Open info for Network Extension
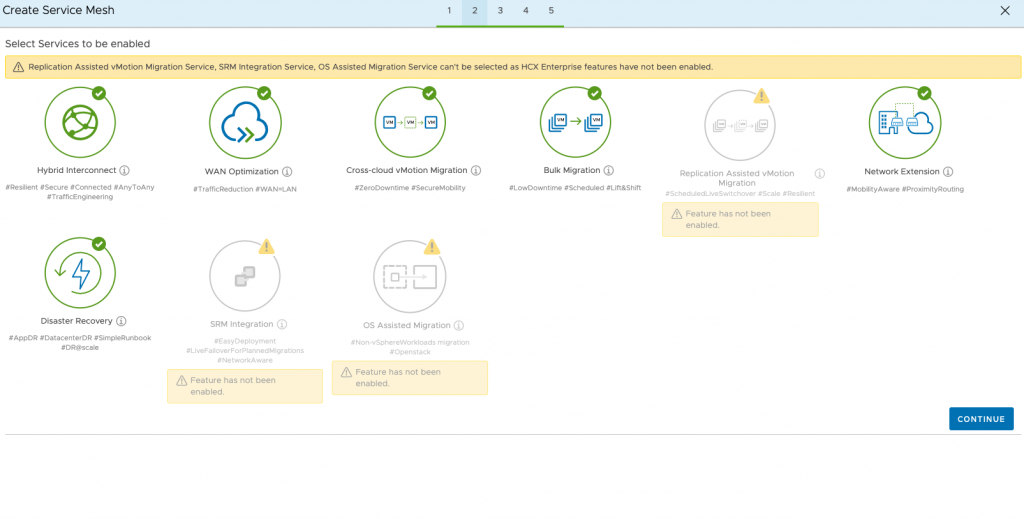Screen dimensions: 1024x519 (948, 172)
